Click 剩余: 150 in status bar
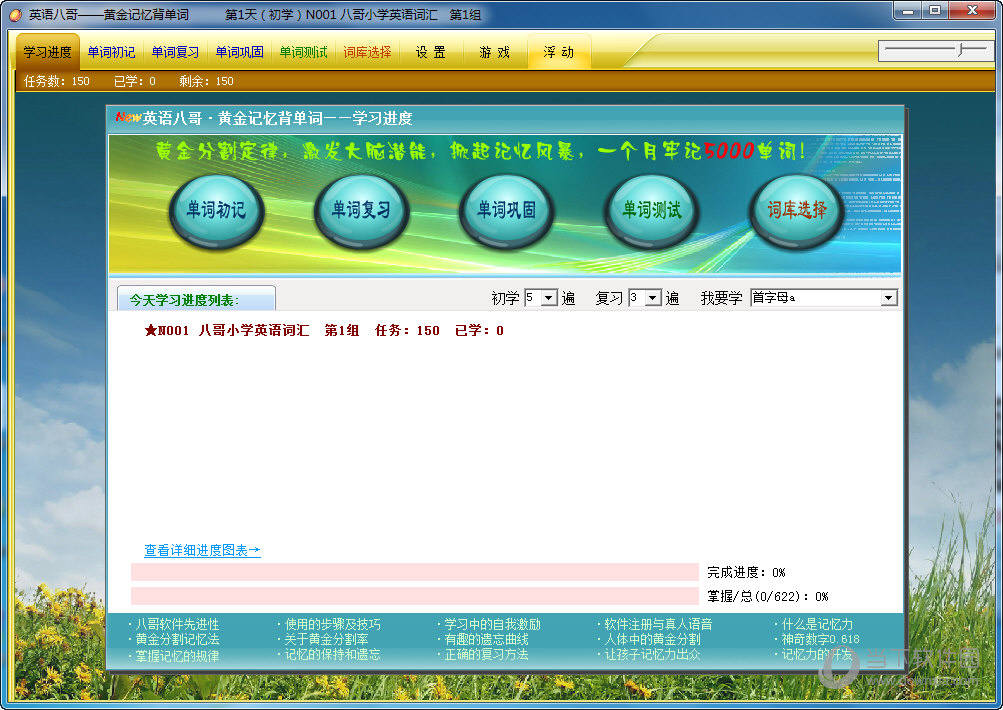 [207, 81]
